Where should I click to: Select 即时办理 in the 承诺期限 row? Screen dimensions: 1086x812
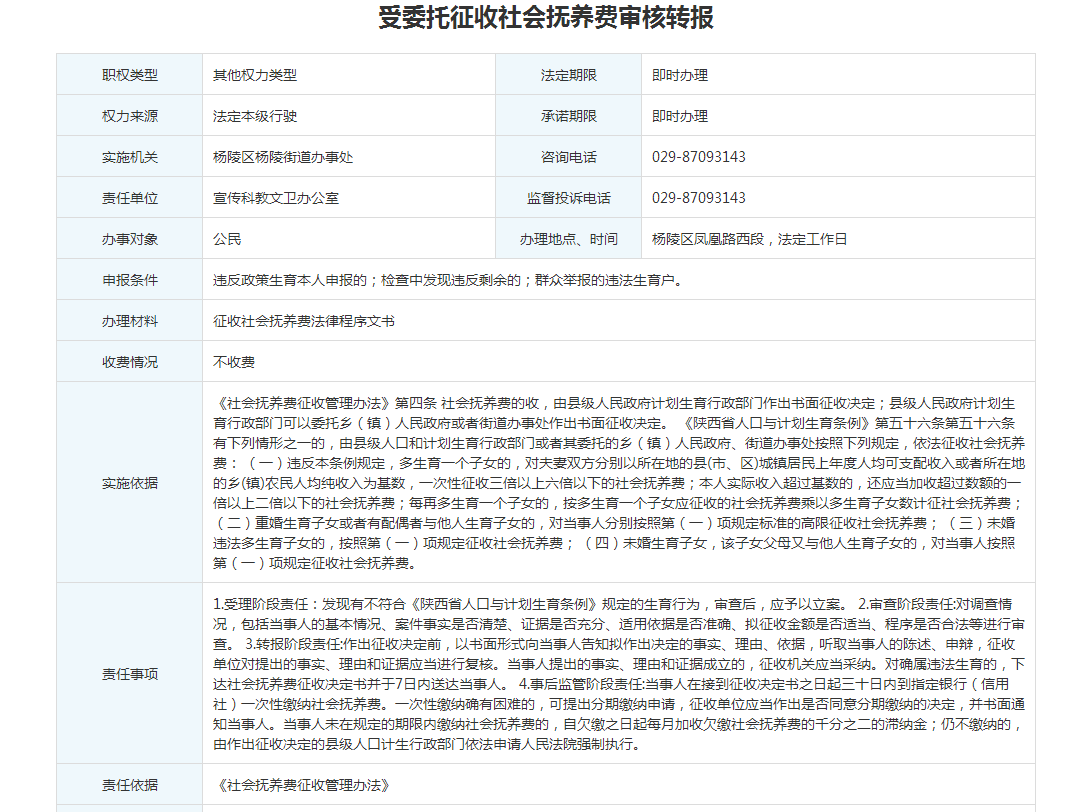(680, 116)
